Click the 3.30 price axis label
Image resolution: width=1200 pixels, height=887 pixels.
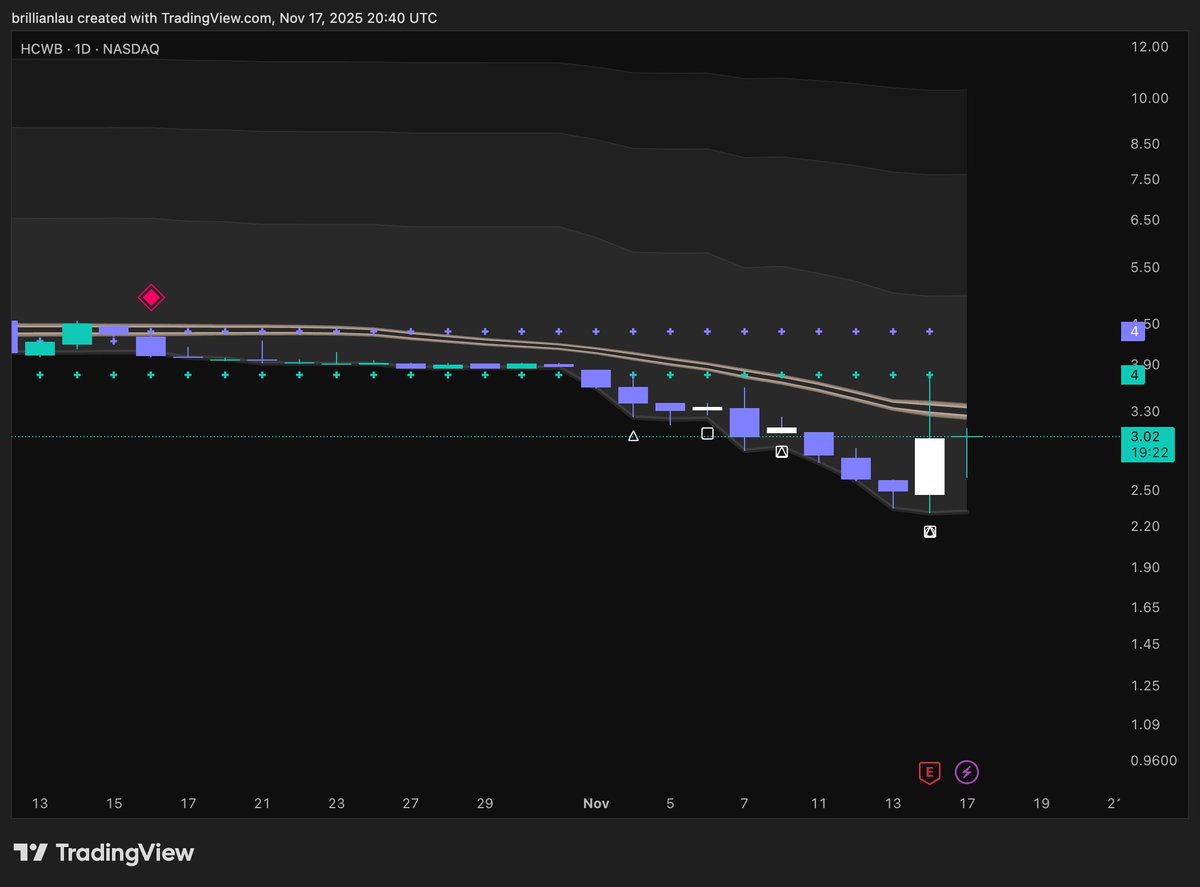1145,411
